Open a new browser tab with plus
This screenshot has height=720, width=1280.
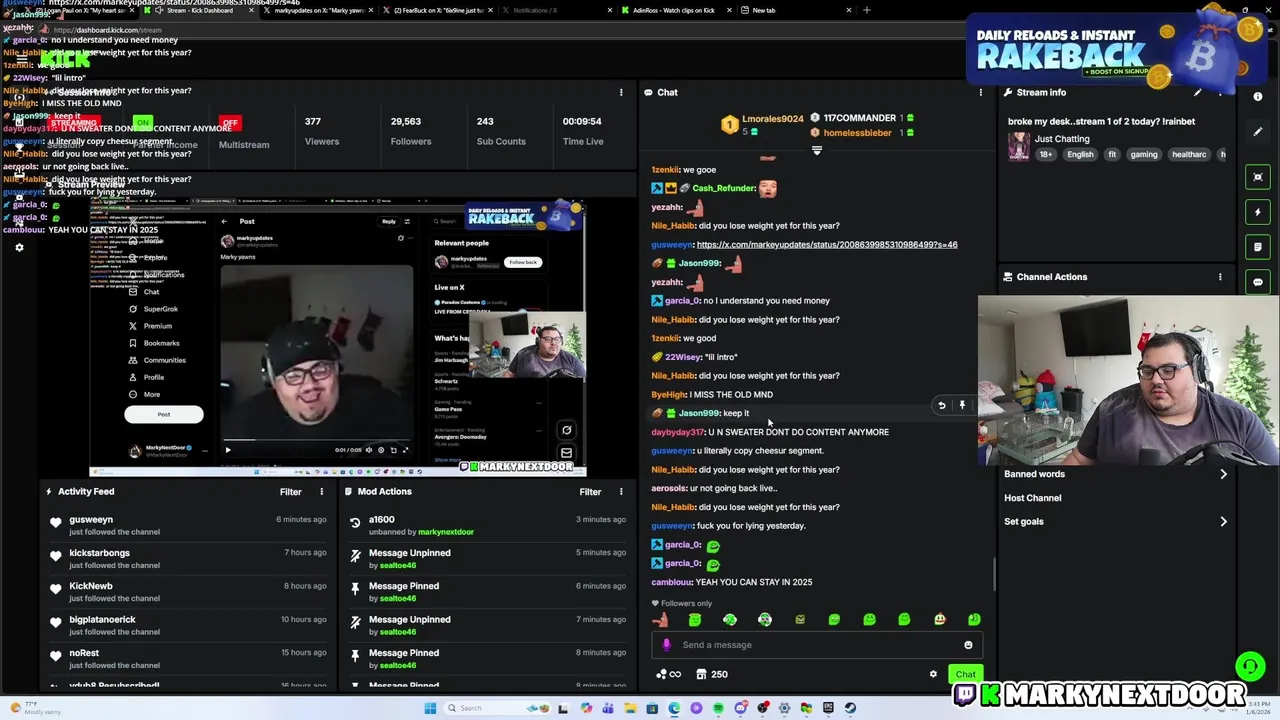point(866,10)
